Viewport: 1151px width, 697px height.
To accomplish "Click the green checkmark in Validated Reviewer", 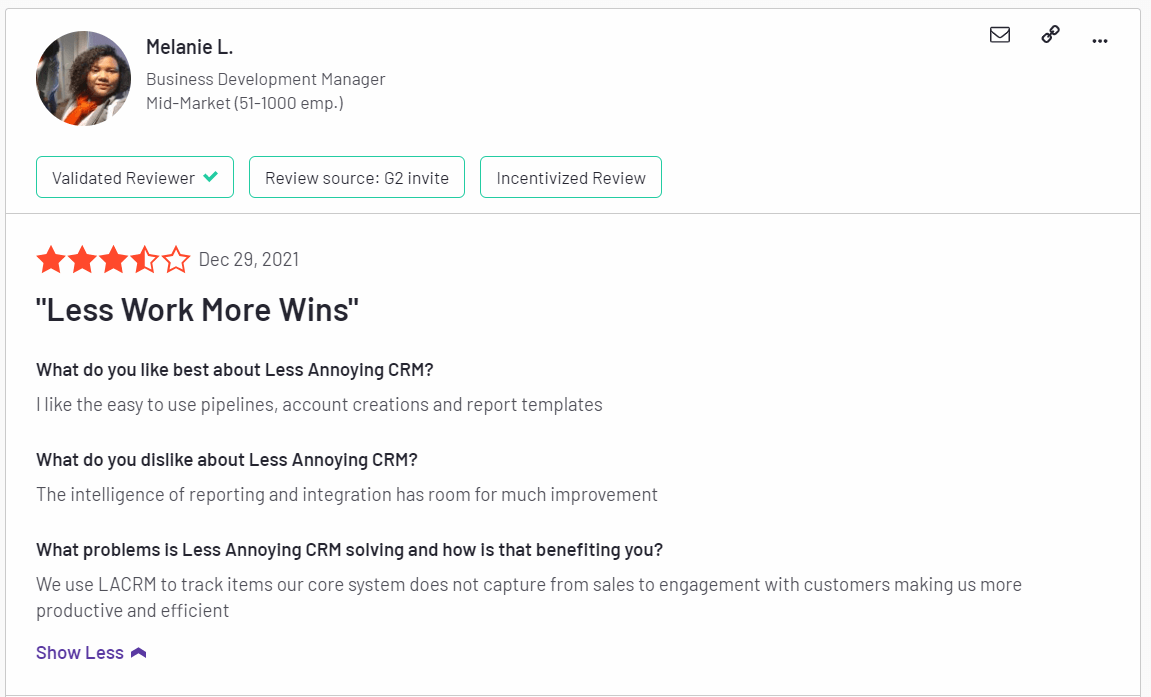I will point(211,176).
